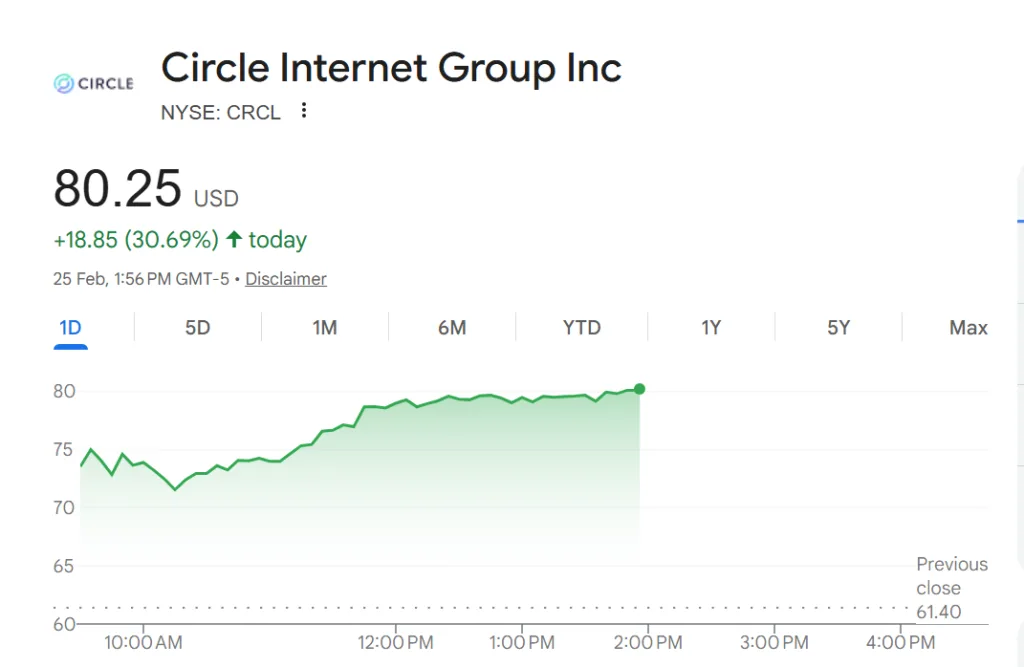Select the Previous close 61.40 label

(x=951, y=588)
